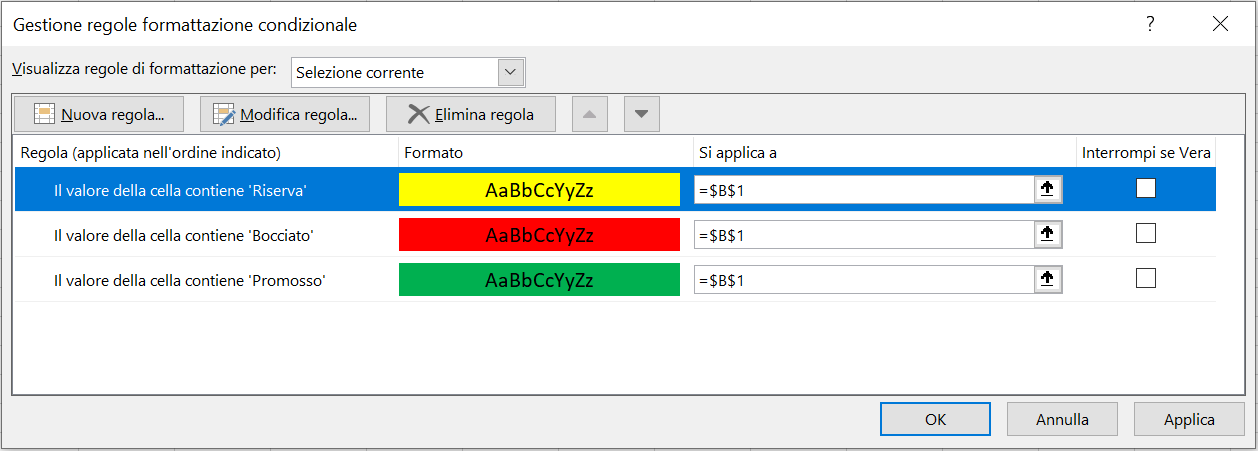Edit the range field for 'Riserva' rule

(864, 190)
